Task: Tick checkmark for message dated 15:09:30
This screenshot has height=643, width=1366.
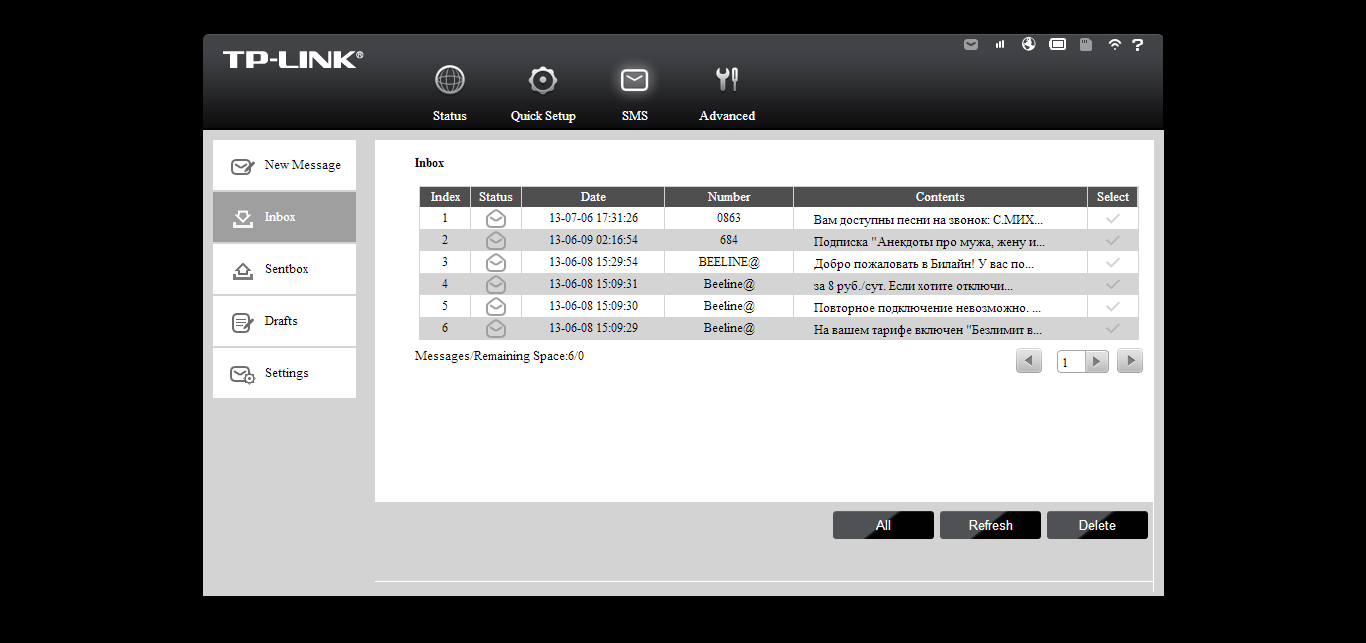Action: [x=1112, y=306]
